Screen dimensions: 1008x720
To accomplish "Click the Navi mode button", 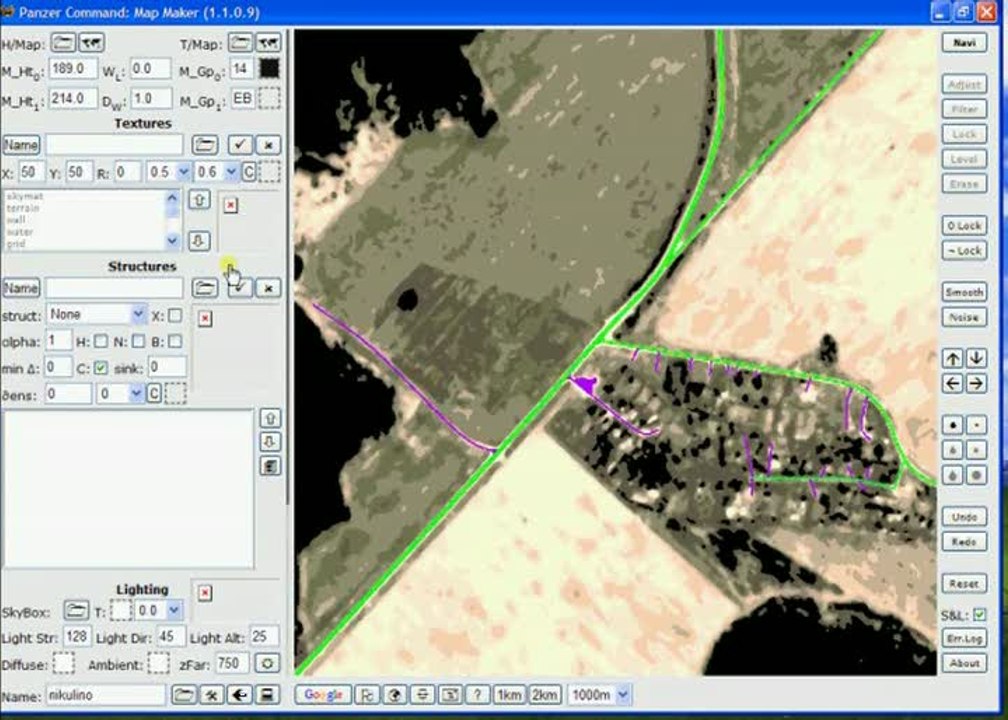I will click(x=964, y=43).
